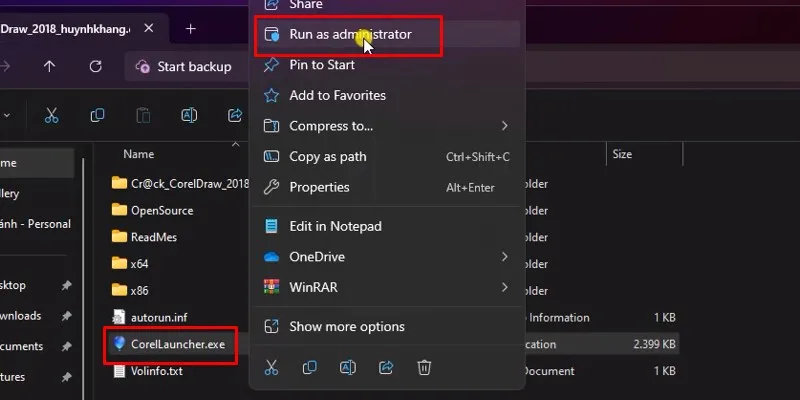Select Run as administrator
The image size is (800, 400).
click(387, 34)
